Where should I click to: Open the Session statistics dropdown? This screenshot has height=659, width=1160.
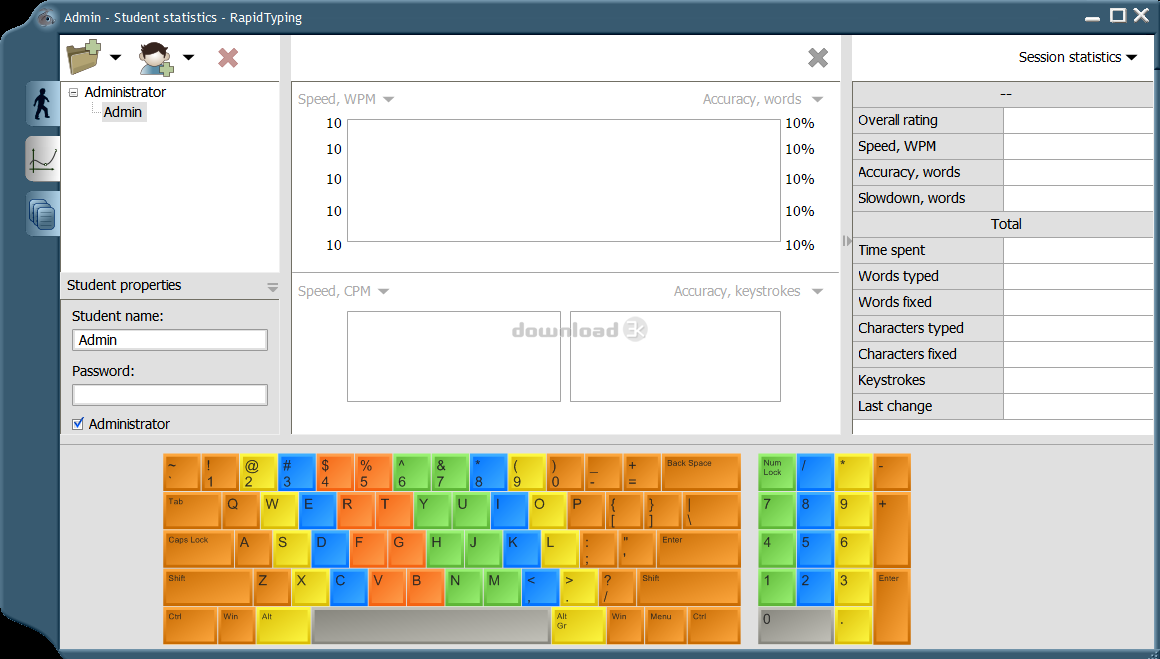click(x=1133, y=57)
